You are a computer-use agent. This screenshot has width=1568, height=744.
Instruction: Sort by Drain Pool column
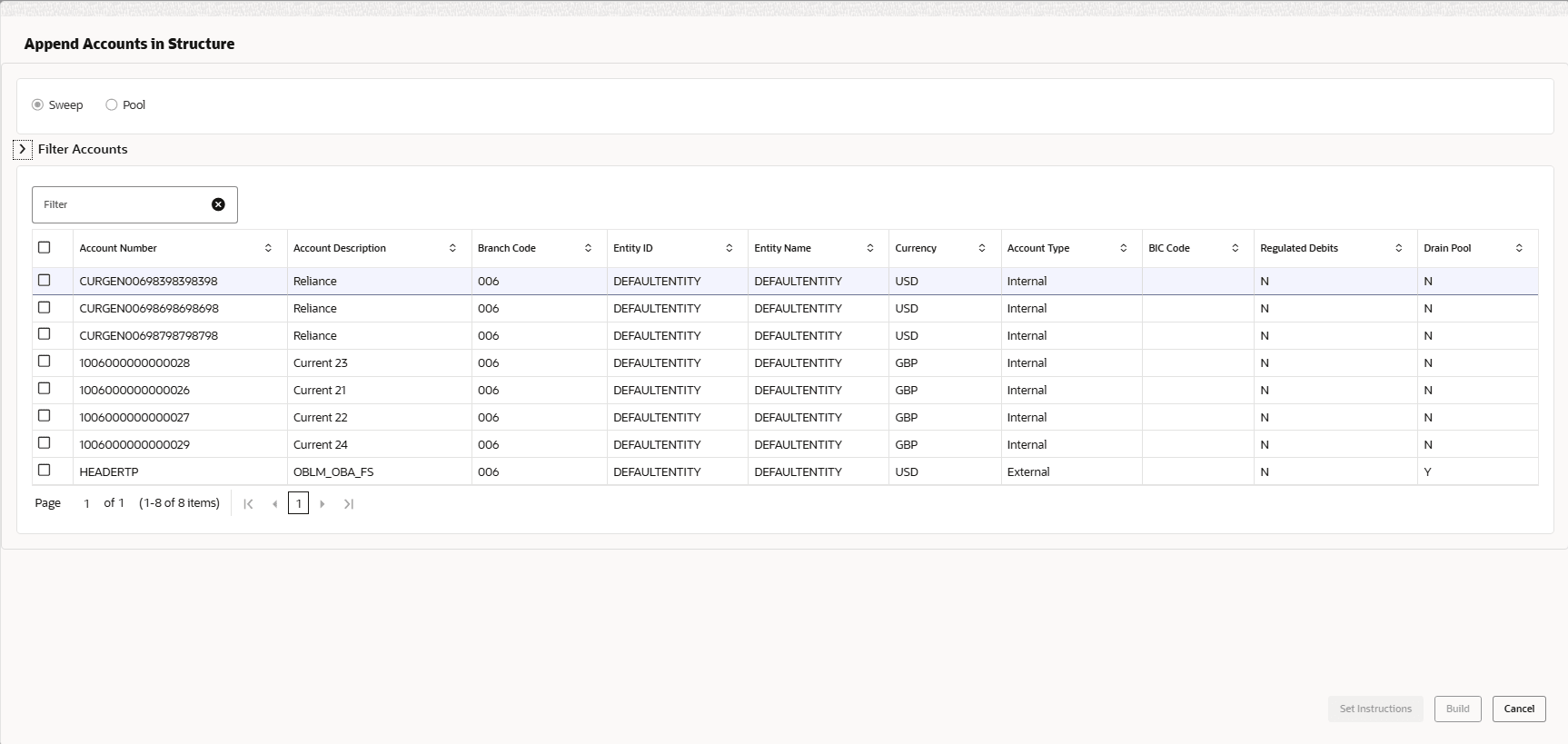point(1519,248)
